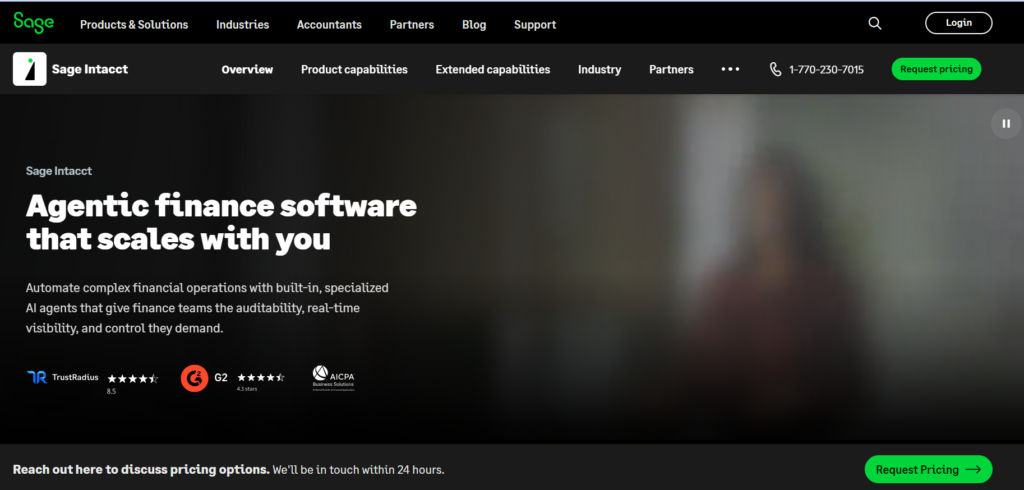Select the Overview tab
This screenshot has width=1024, height=490.
[x=247, y=69]
